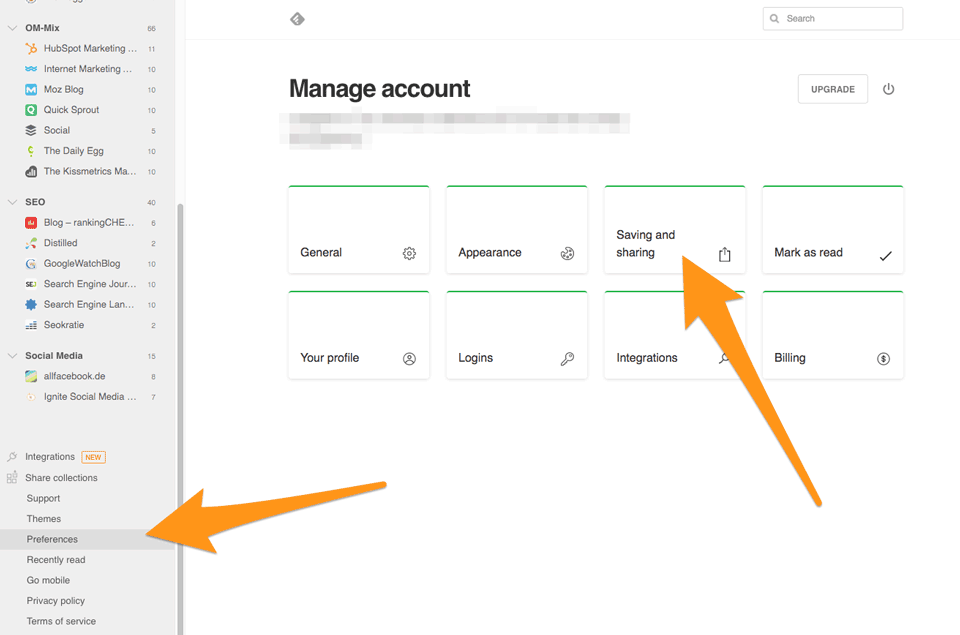960x635 pixels.
Task: Open the allfacebook.de feed
Action: click(x=74, y=376)
